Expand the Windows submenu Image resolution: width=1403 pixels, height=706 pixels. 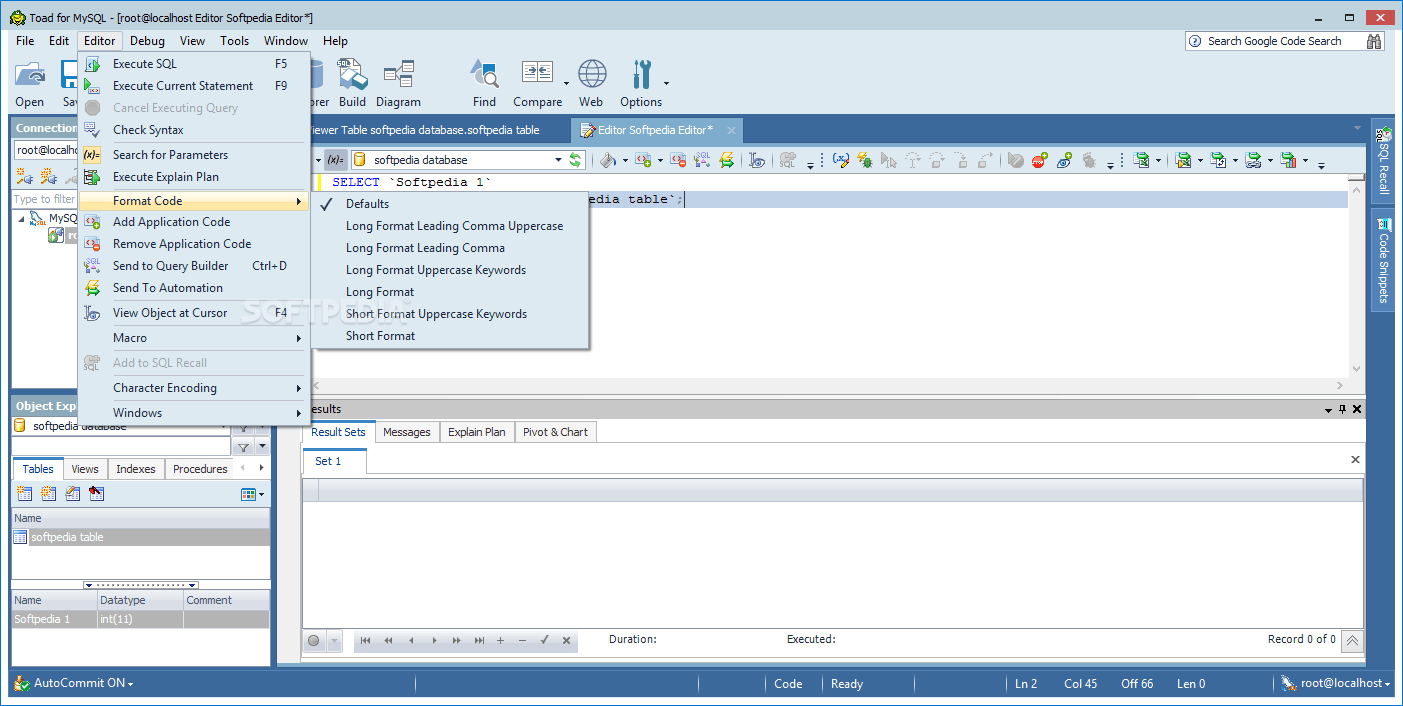(x=194, y=413)
